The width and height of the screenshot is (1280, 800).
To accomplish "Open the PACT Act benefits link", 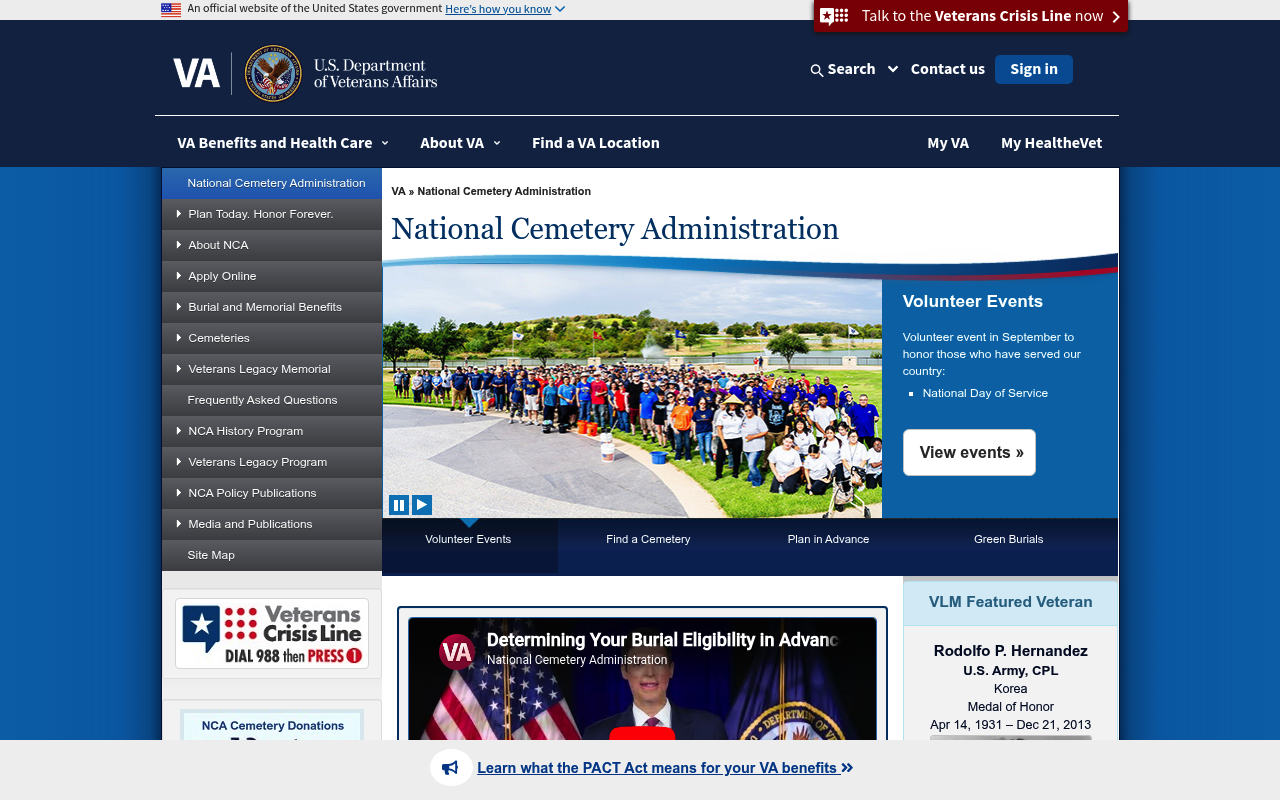I will click(665, 768).
